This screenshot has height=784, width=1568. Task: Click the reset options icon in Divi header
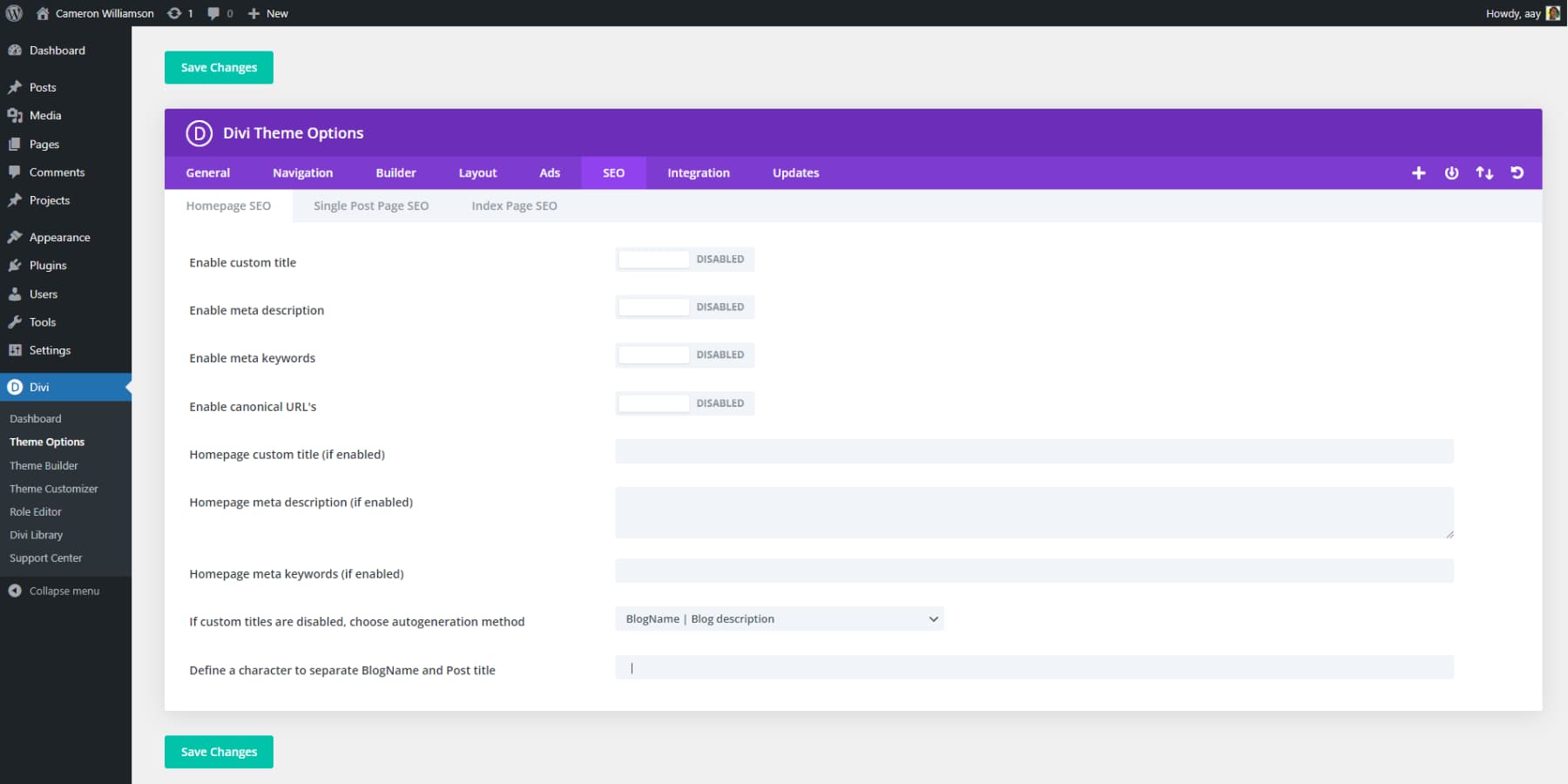1517,172
